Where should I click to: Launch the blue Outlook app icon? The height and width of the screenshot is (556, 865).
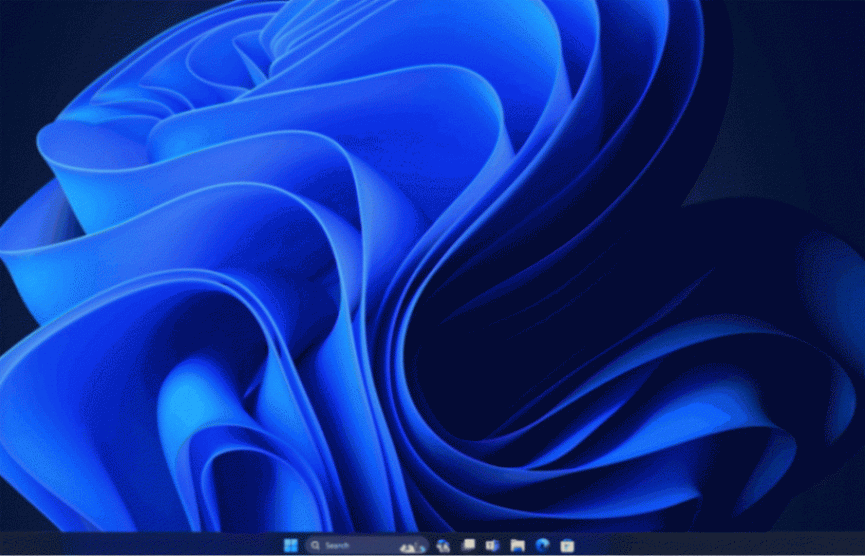tap(492, 545)
